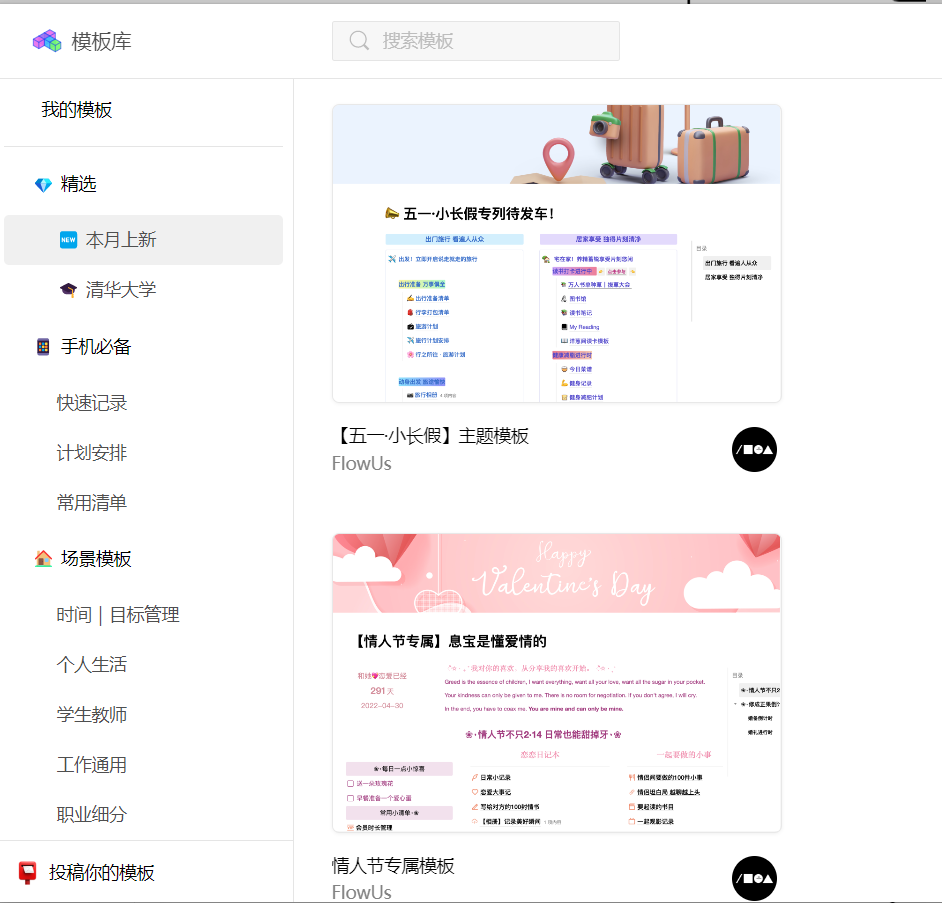Screen dimensions: 942x903
Task: Click the 情人节专属模板 title
Action: click(394, 866)
